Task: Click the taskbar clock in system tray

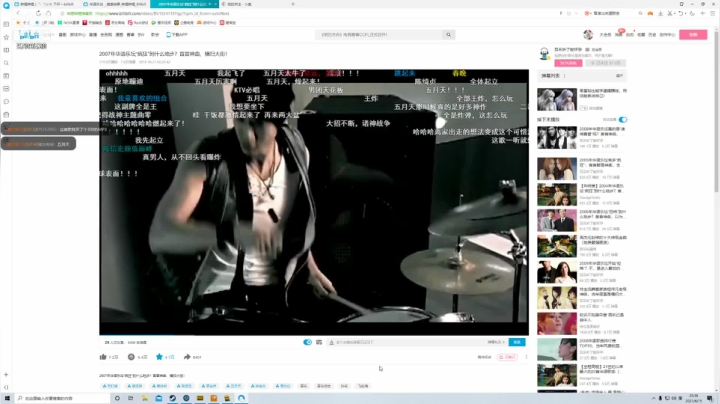Action: tap(693, 398)
